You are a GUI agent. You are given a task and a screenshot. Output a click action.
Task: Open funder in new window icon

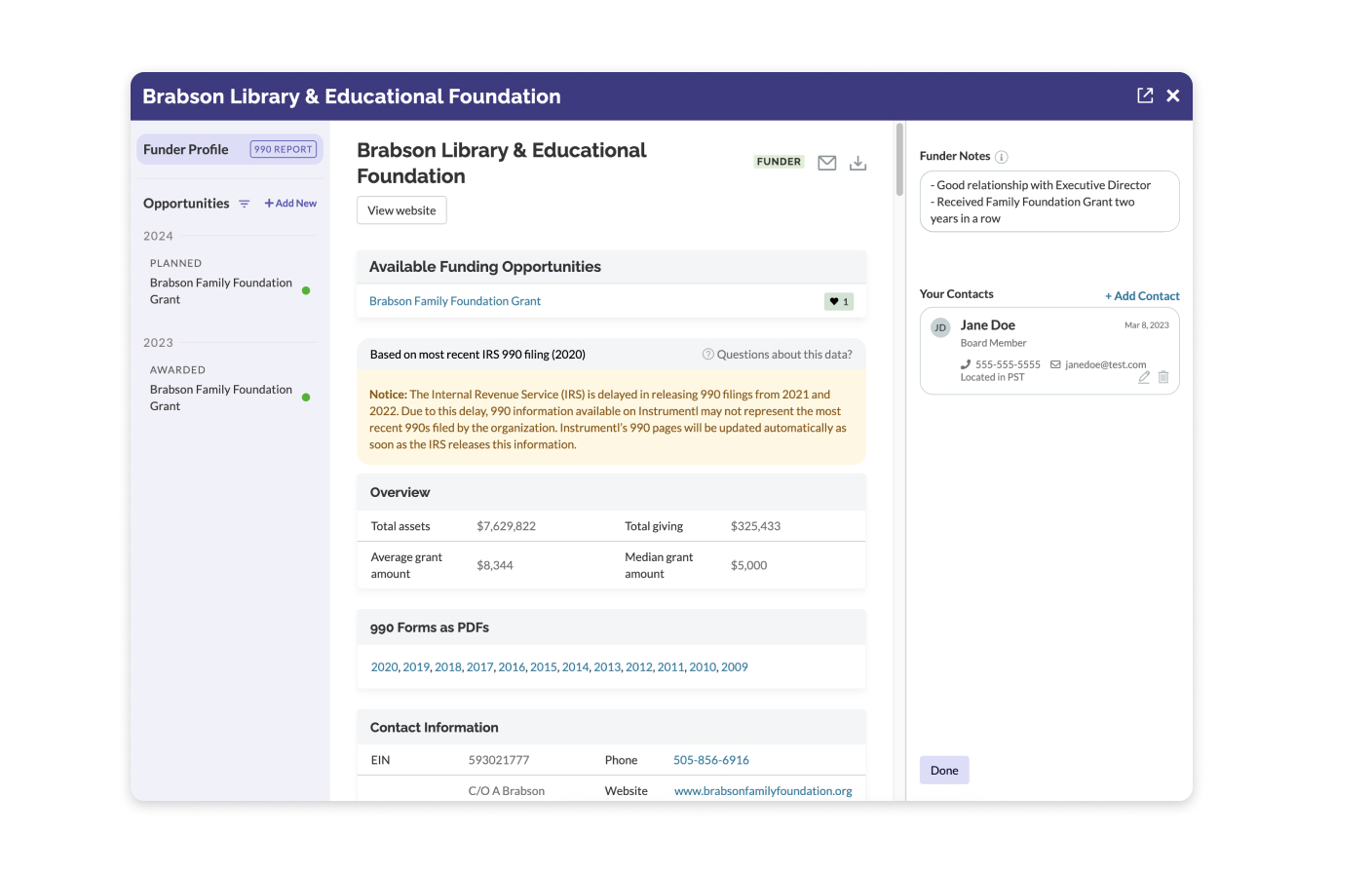pyautogui.click(x=1145, y=95)
